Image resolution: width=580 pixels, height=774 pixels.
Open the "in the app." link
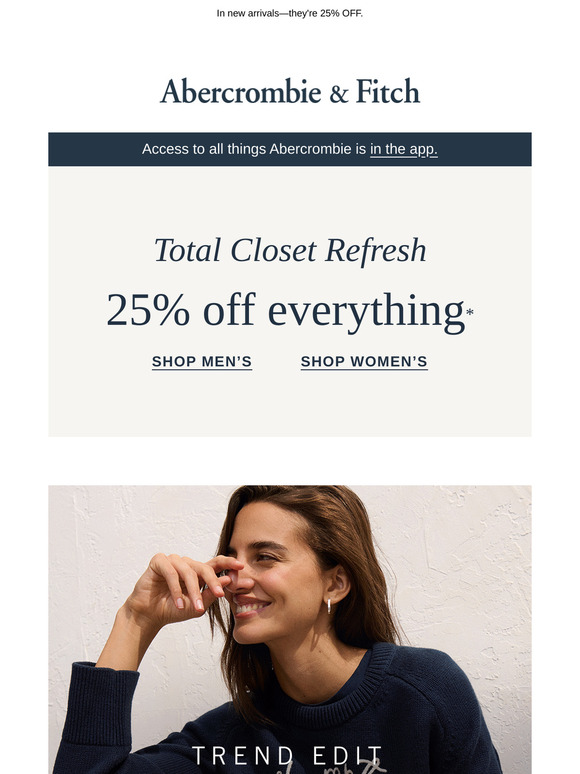(403, 149)
